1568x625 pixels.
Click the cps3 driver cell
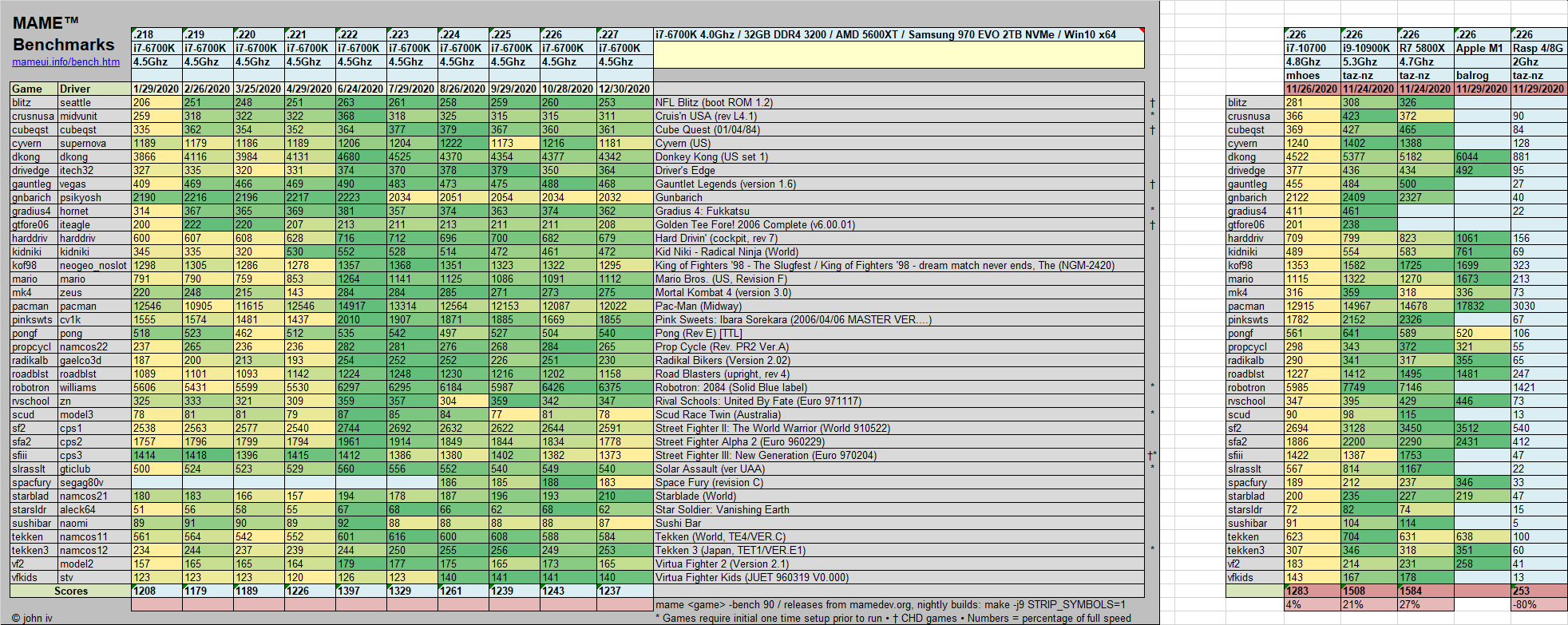(94, 455)
